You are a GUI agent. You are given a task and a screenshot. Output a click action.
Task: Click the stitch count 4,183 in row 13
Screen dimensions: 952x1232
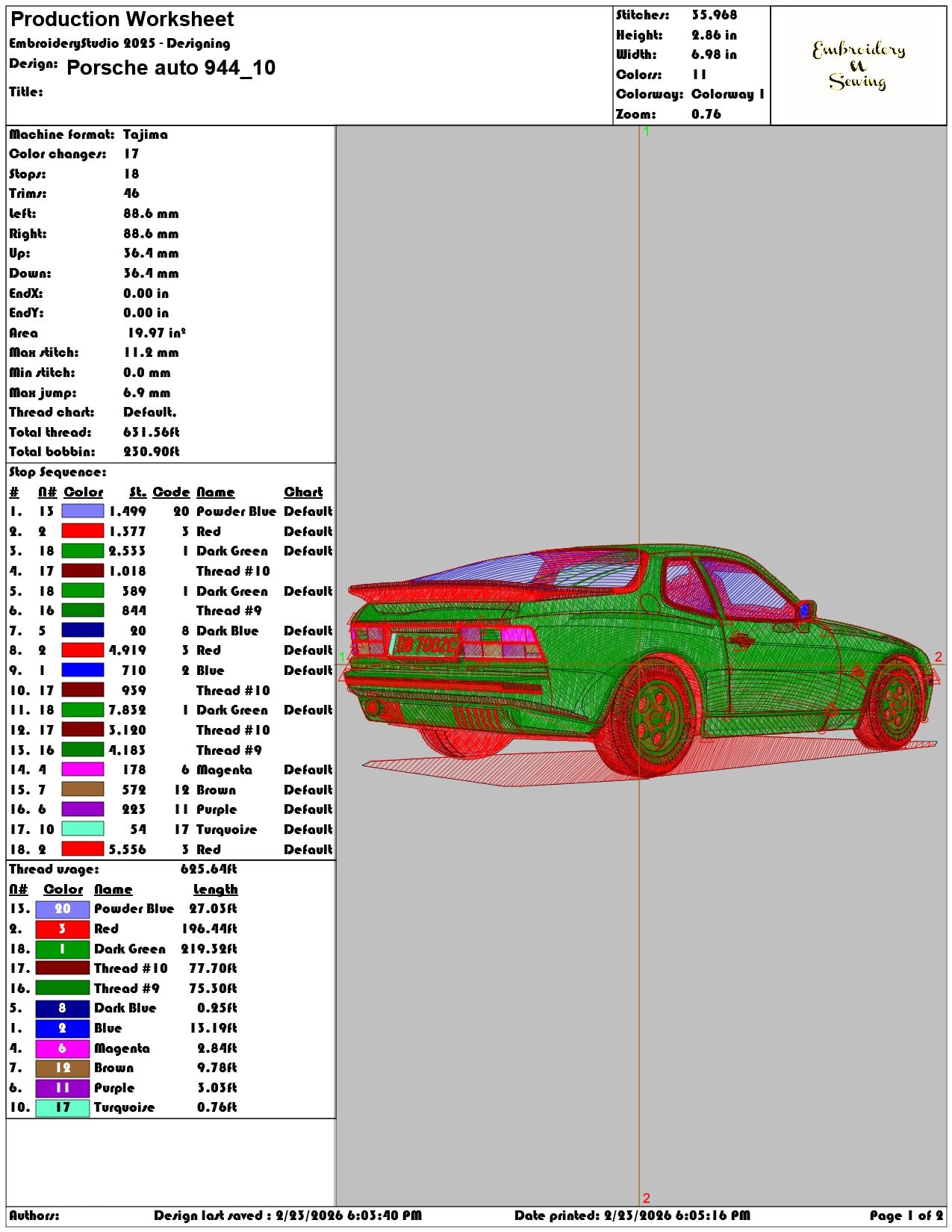[127, 750]
